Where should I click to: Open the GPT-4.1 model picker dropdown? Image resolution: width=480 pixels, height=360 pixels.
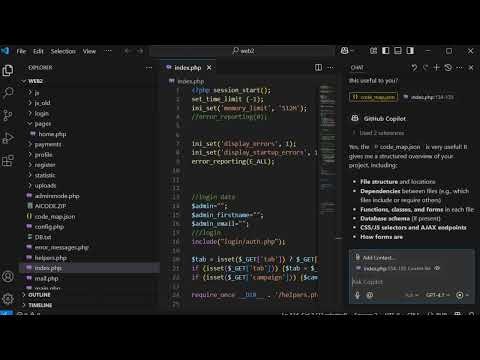coord(437,295)
